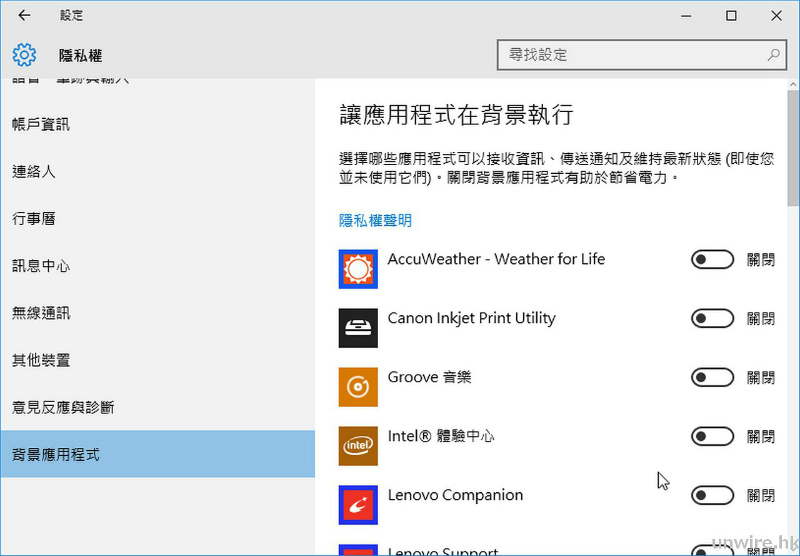This screenshot has width=800, height=556.
Task: Click the settings gear icon
Action: (x=24, y=55)
